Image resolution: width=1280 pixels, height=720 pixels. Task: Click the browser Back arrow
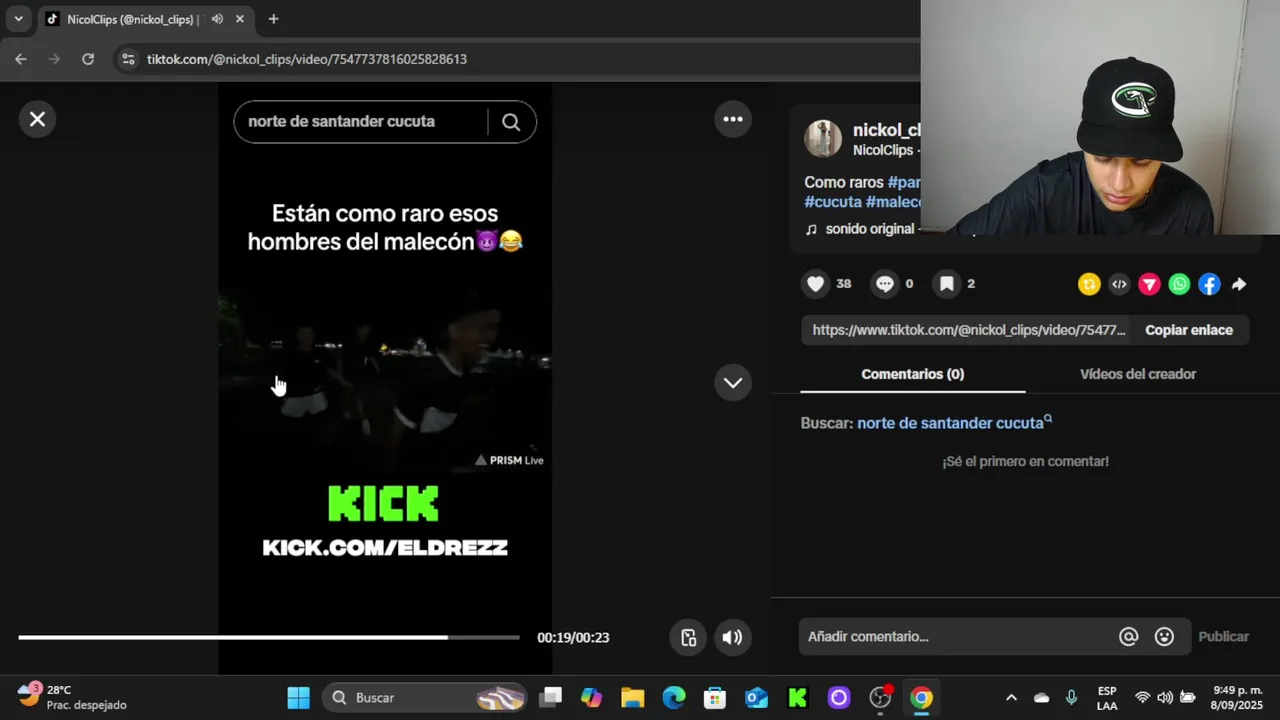21,59
